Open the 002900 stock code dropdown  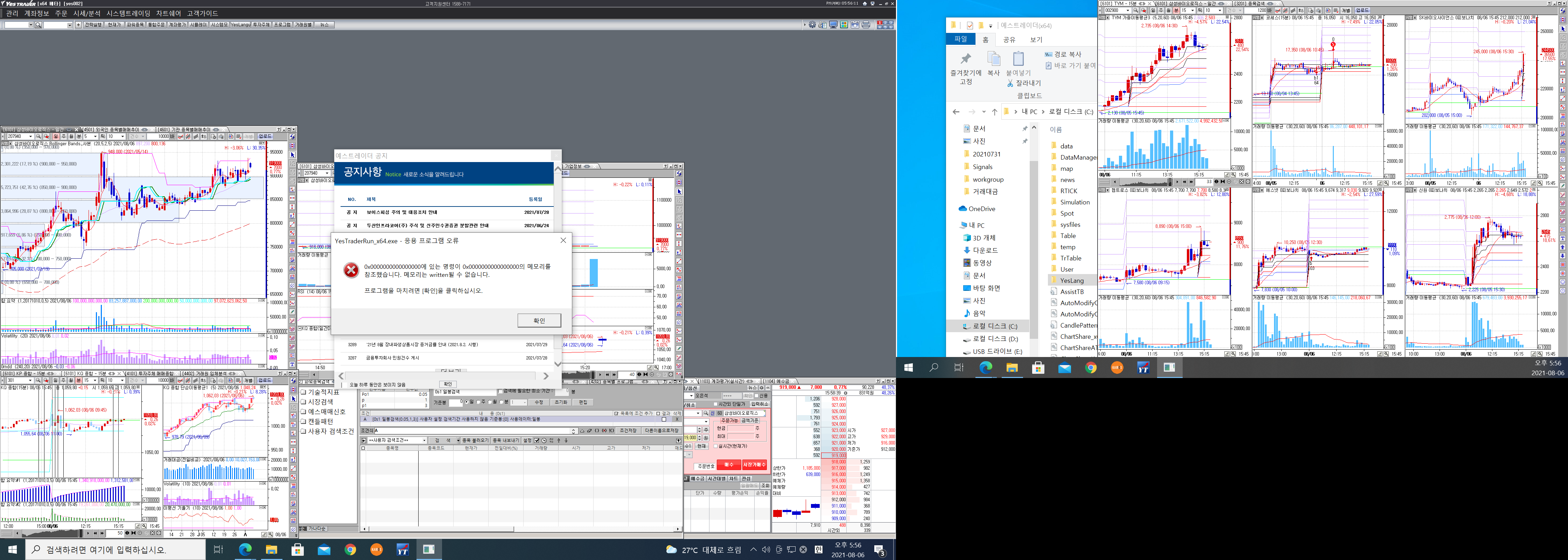tap(1128, 10)
